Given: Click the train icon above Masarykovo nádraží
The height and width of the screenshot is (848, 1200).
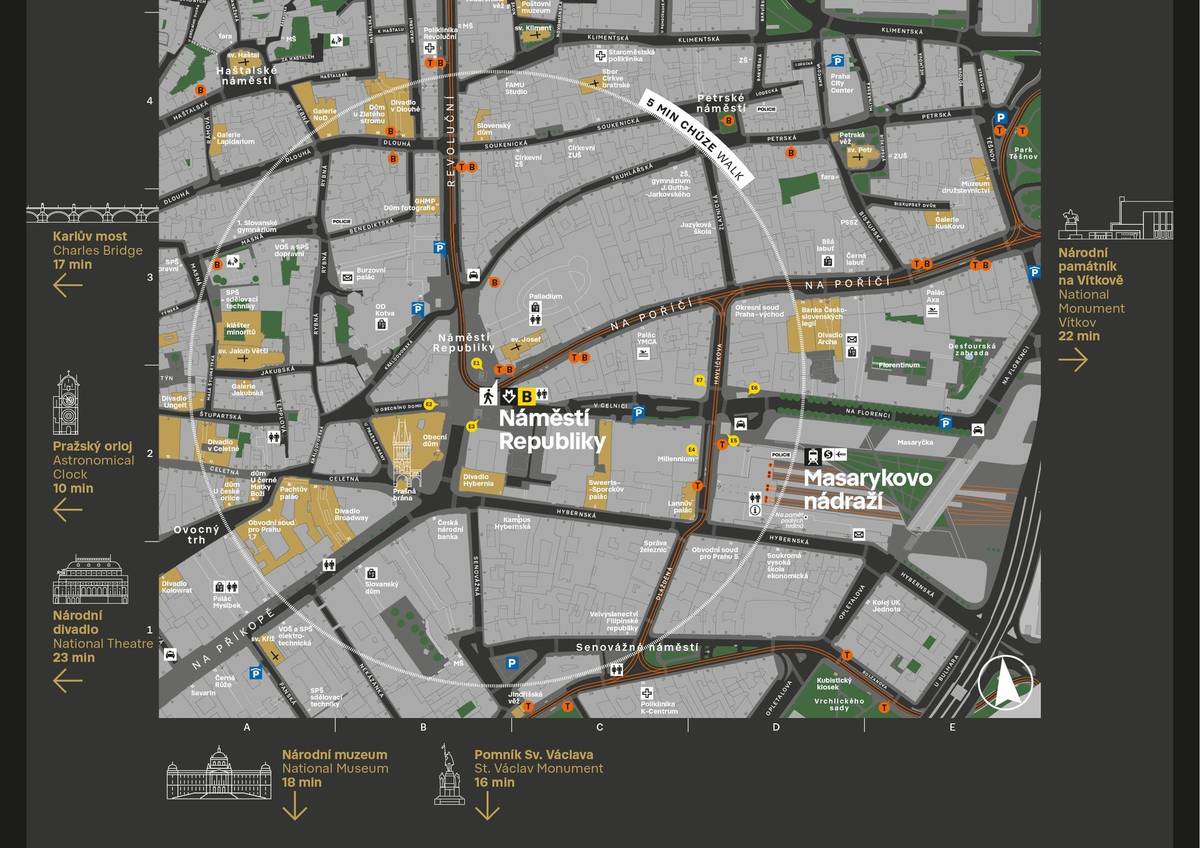Looking at the screenshot, I should [x=813, y=456].
